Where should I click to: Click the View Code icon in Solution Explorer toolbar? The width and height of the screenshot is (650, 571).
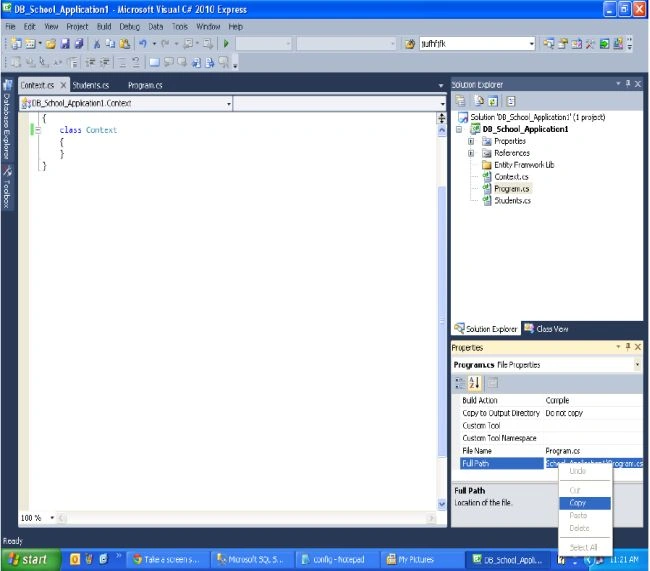[511, 101]
